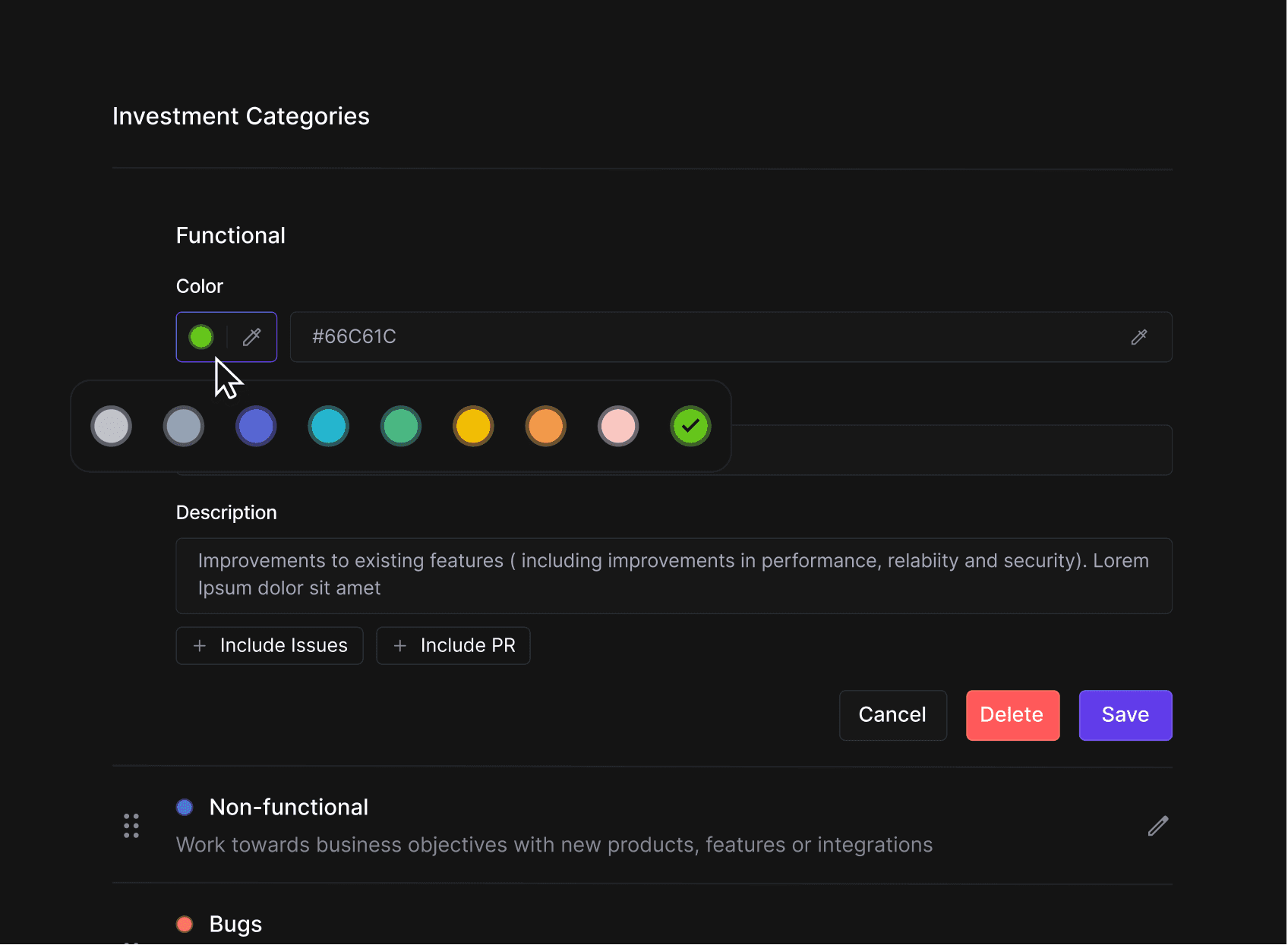1288x945 pixels.
Task: Click the plus icon on Include PR
Action: coord(400,646)
